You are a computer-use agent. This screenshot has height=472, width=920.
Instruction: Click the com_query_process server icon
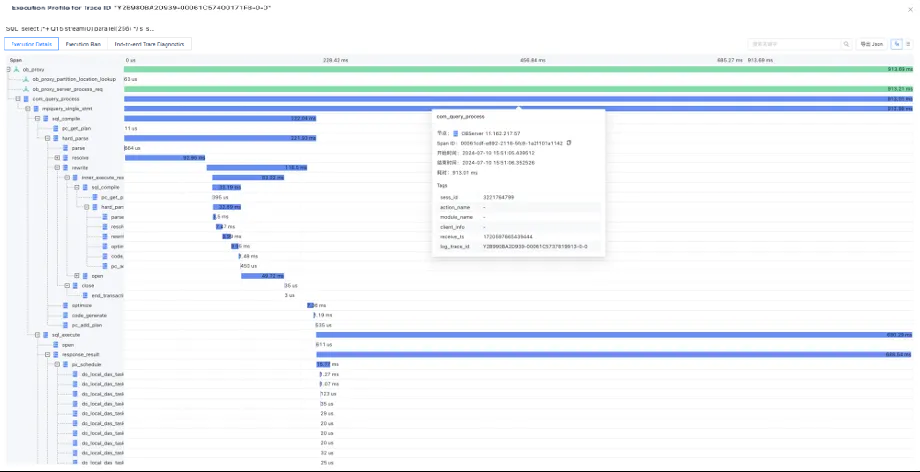point(26,99)
